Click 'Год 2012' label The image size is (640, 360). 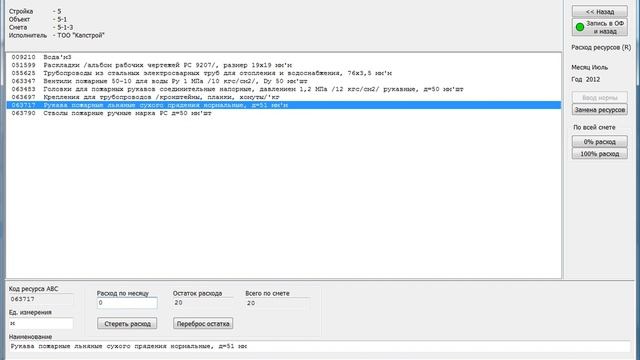coord(586,79)
